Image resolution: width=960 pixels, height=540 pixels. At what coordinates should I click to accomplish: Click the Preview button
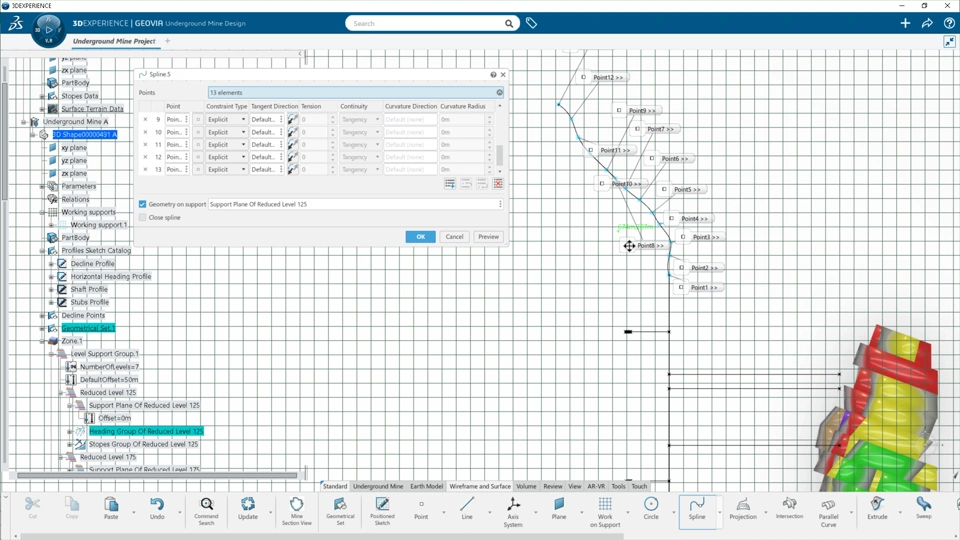point(488,236)
